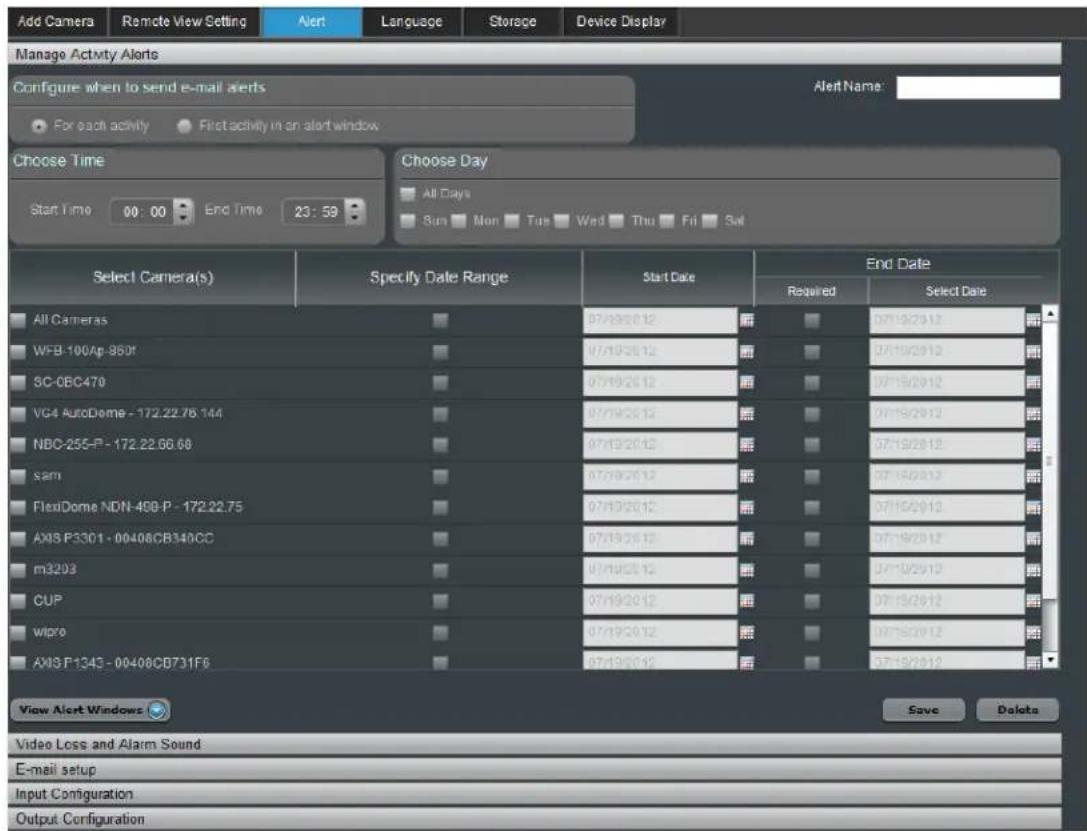Image resolution: width=1087 pixels, height=831 pixels.
Task: Adjust the End Time spinner arrows
Action: [354, 211]
